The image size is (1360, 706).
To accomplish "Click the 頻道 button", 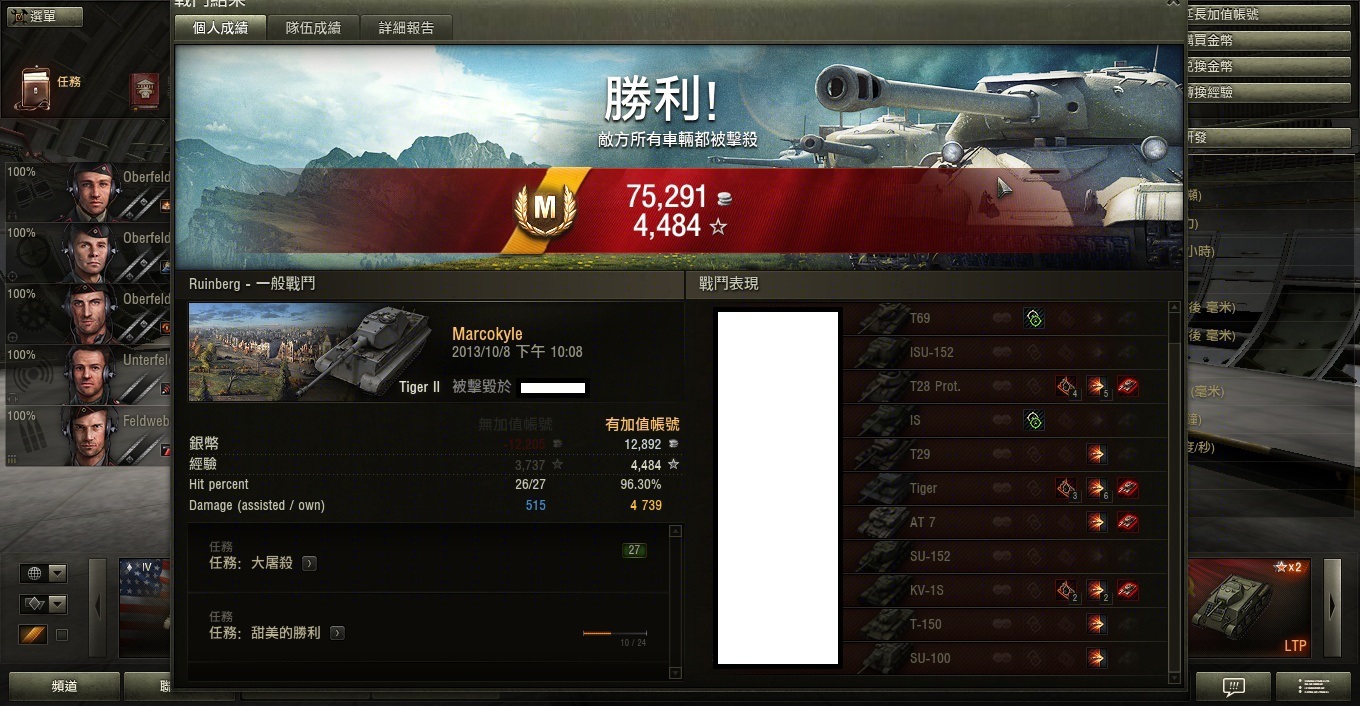I will click(x=64, y=687).
